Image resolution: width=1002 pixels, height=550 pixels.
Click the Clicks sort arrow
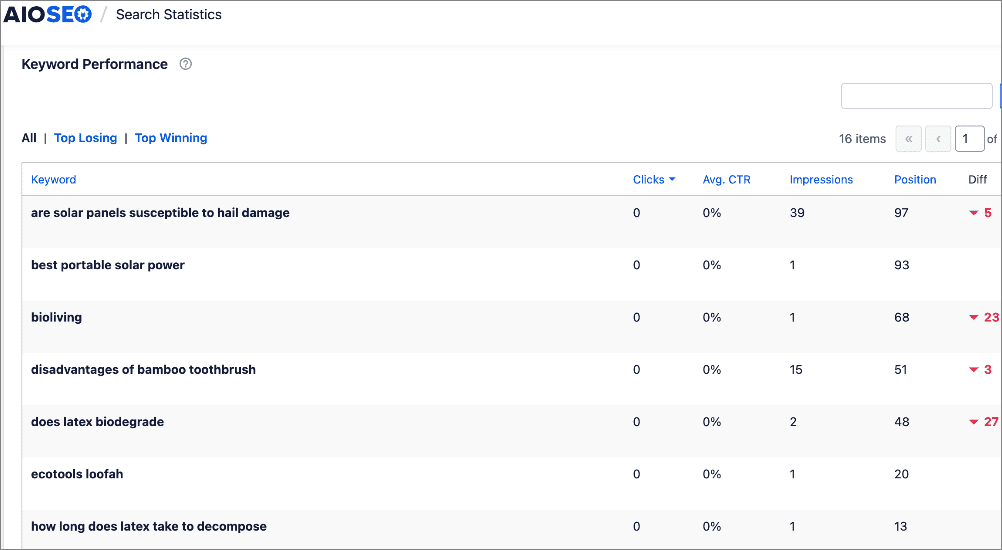(672, 180)
